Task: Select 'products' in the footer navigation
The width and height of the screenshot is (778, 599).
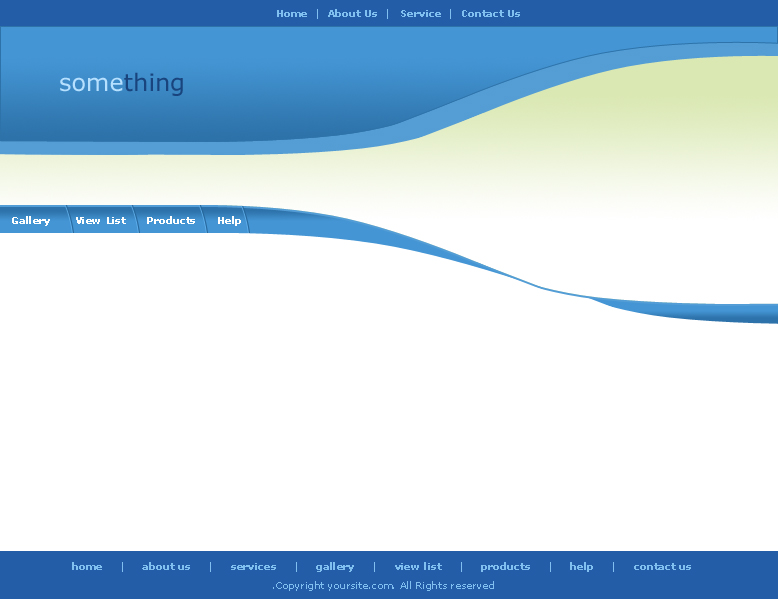Action: click(x=505, y=567)
